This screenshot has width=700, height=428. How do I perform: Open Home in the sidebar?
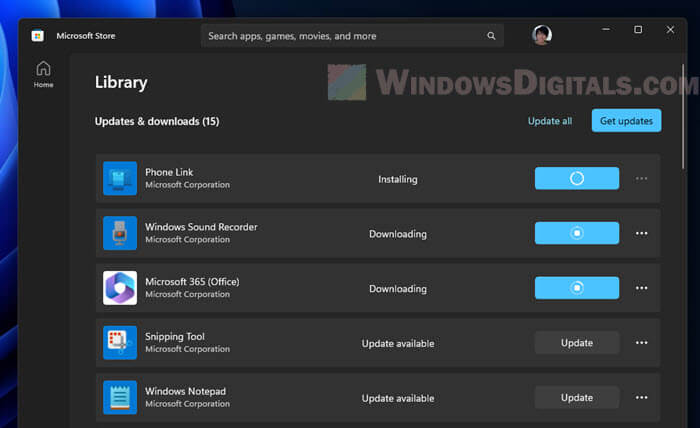pyautogui.click(x=43, y=74)
